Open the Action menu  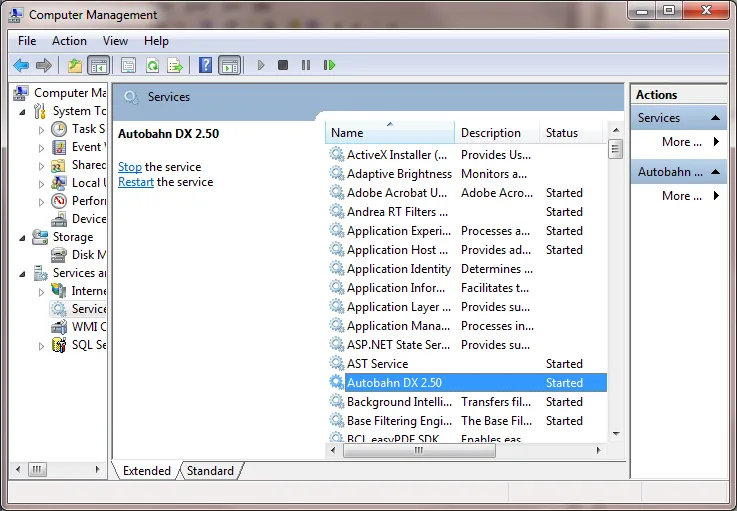tap(69, 41)
